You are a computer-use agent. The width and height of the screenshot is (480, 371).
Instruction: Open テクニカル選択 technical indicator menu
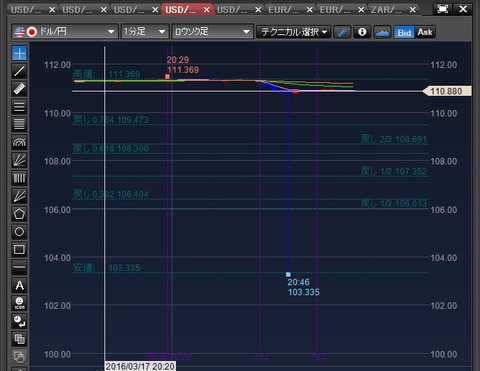pyautogui.click(x=293, y=32)
